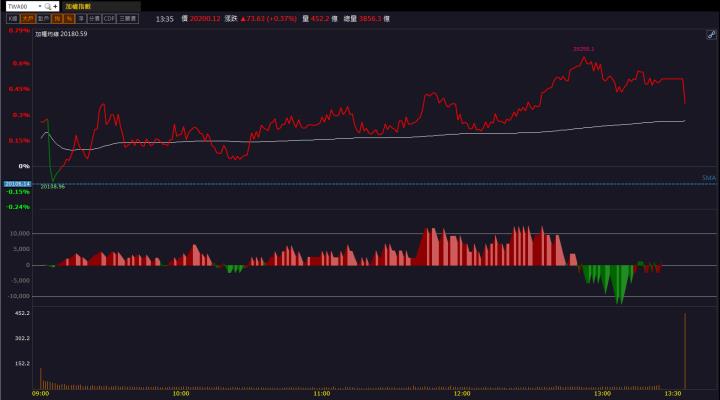Toggle the third toolbar button after K線

coord(43,19)
